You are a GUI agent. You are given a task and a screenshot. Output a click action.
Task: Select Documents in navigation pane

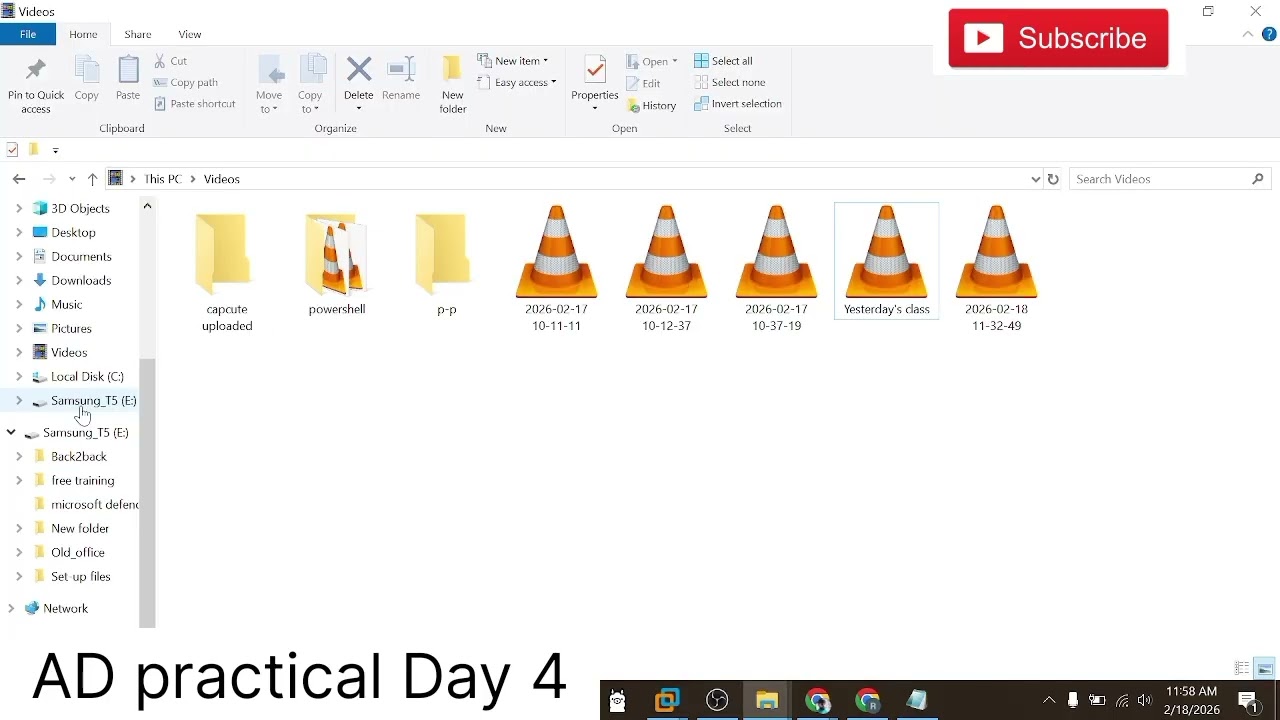coord(81,257)
